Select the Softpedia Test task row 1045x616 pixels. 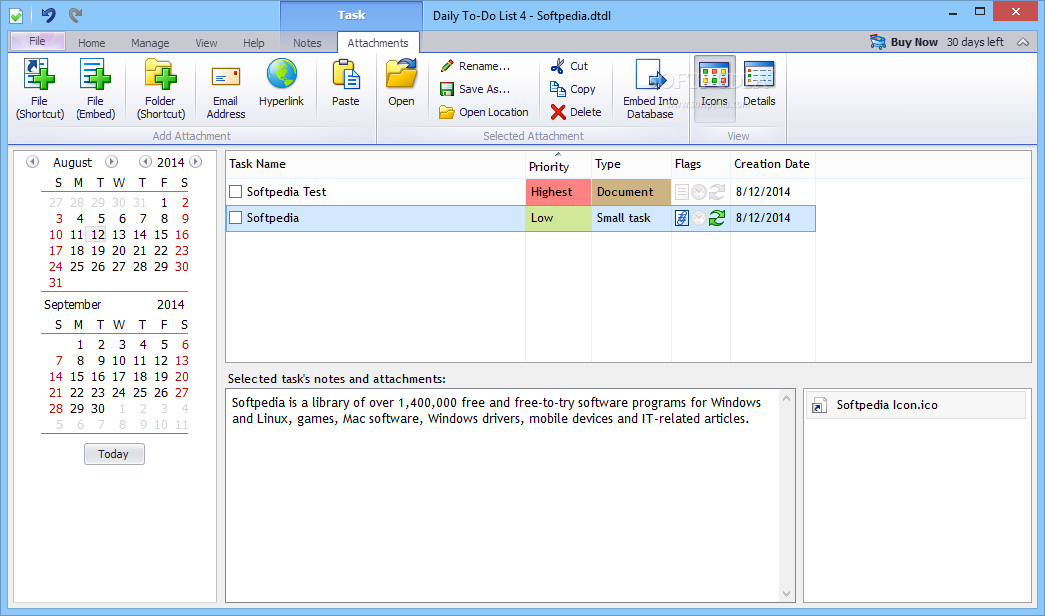point(521,192)
